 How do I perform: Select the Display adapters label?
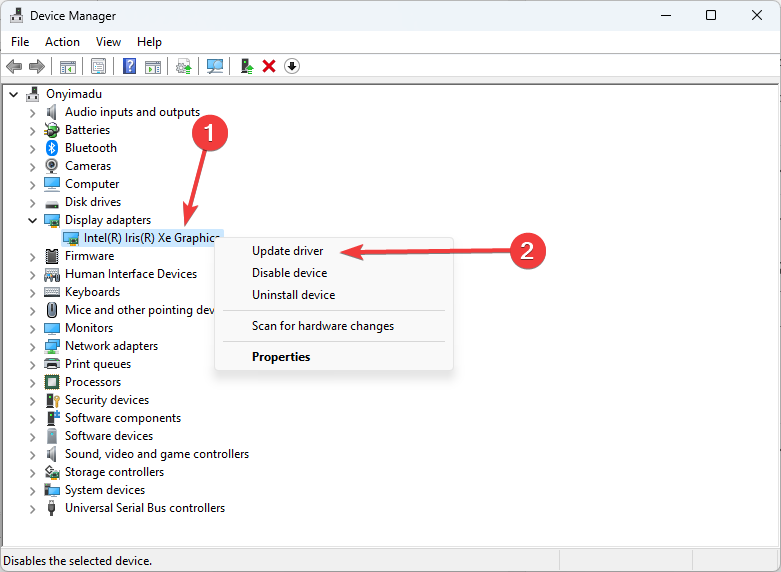click(108, 220)
